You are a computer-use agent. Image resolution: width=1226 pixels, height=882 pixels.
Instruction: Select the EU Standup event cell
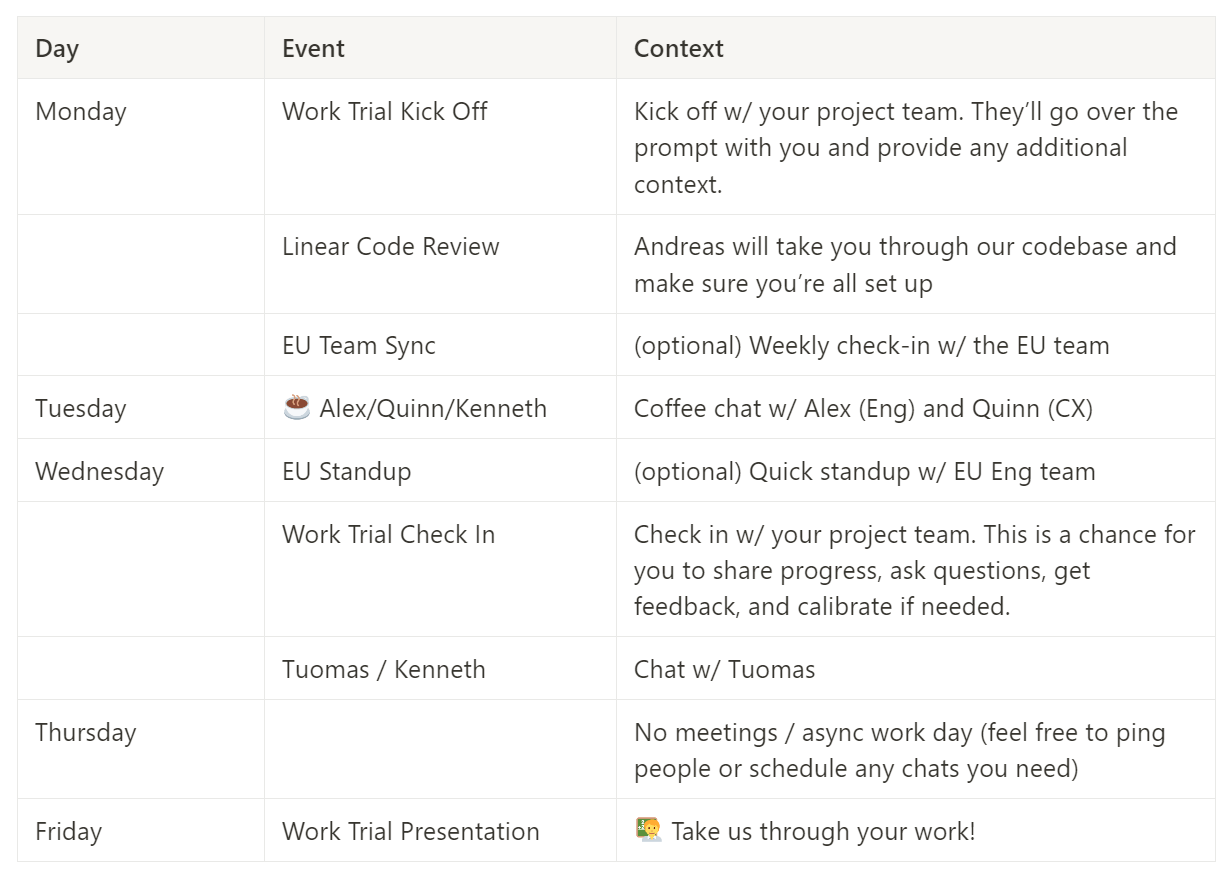click(440, 470)
